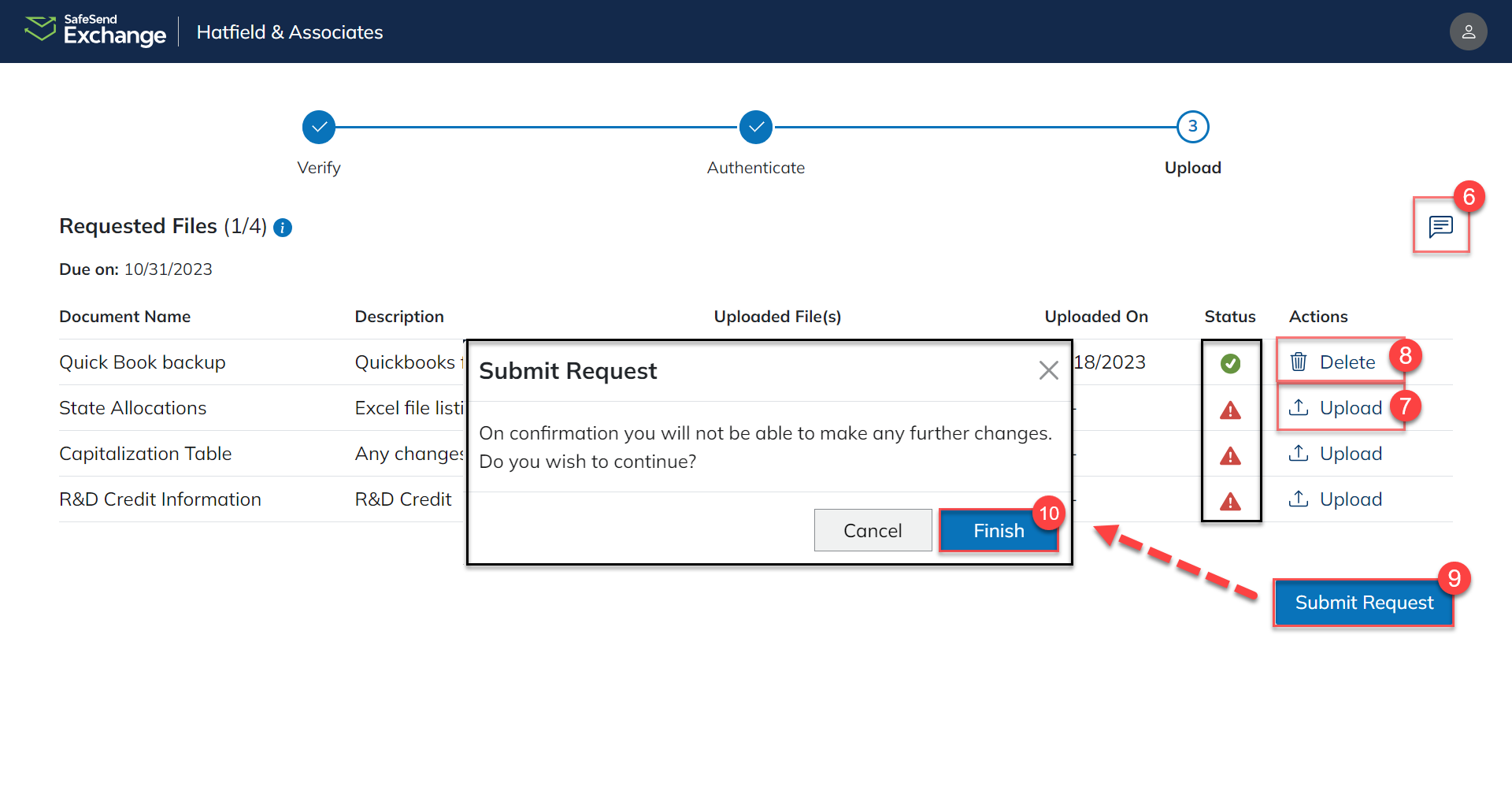Viewport: 1512px width, 794px height.
Task: Select the Upload step circle labeled 3
Action: click(x=1192, y=126)
